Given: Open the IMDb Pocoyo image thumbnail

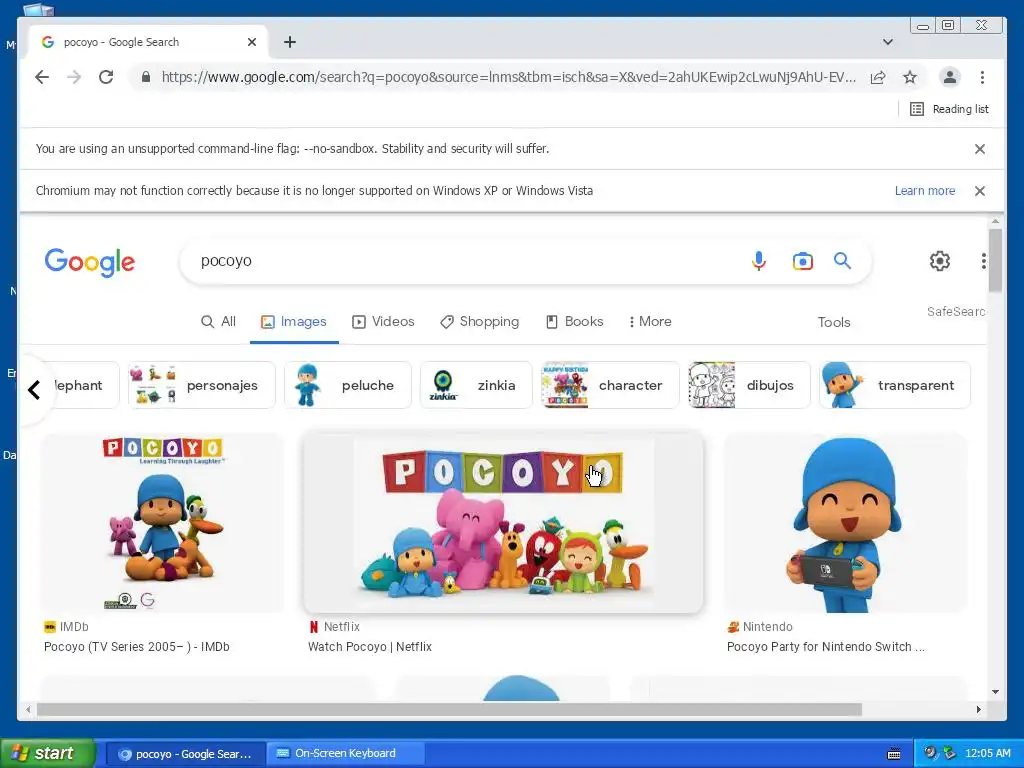Looking at the screenshot, I should click(x=163, y=523).
